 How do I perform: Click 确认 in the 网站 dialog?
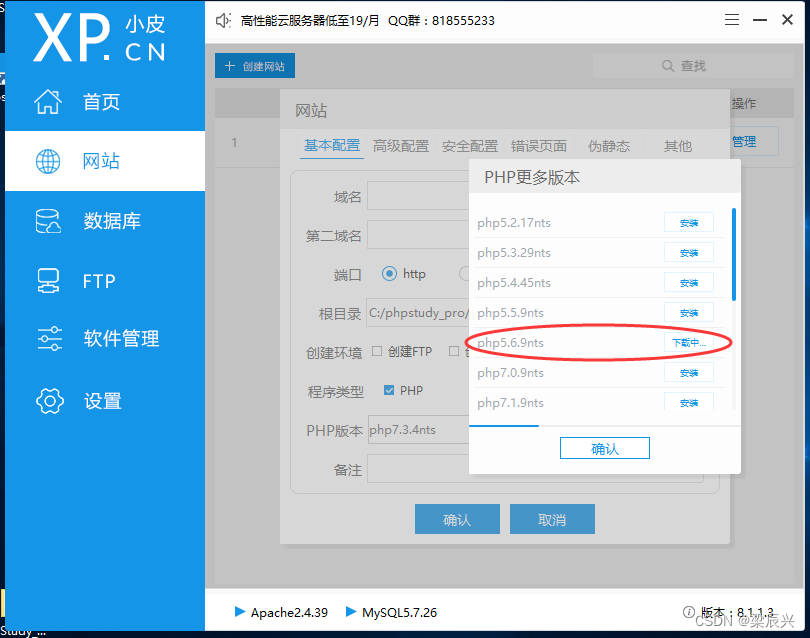[x=457, y=519]
